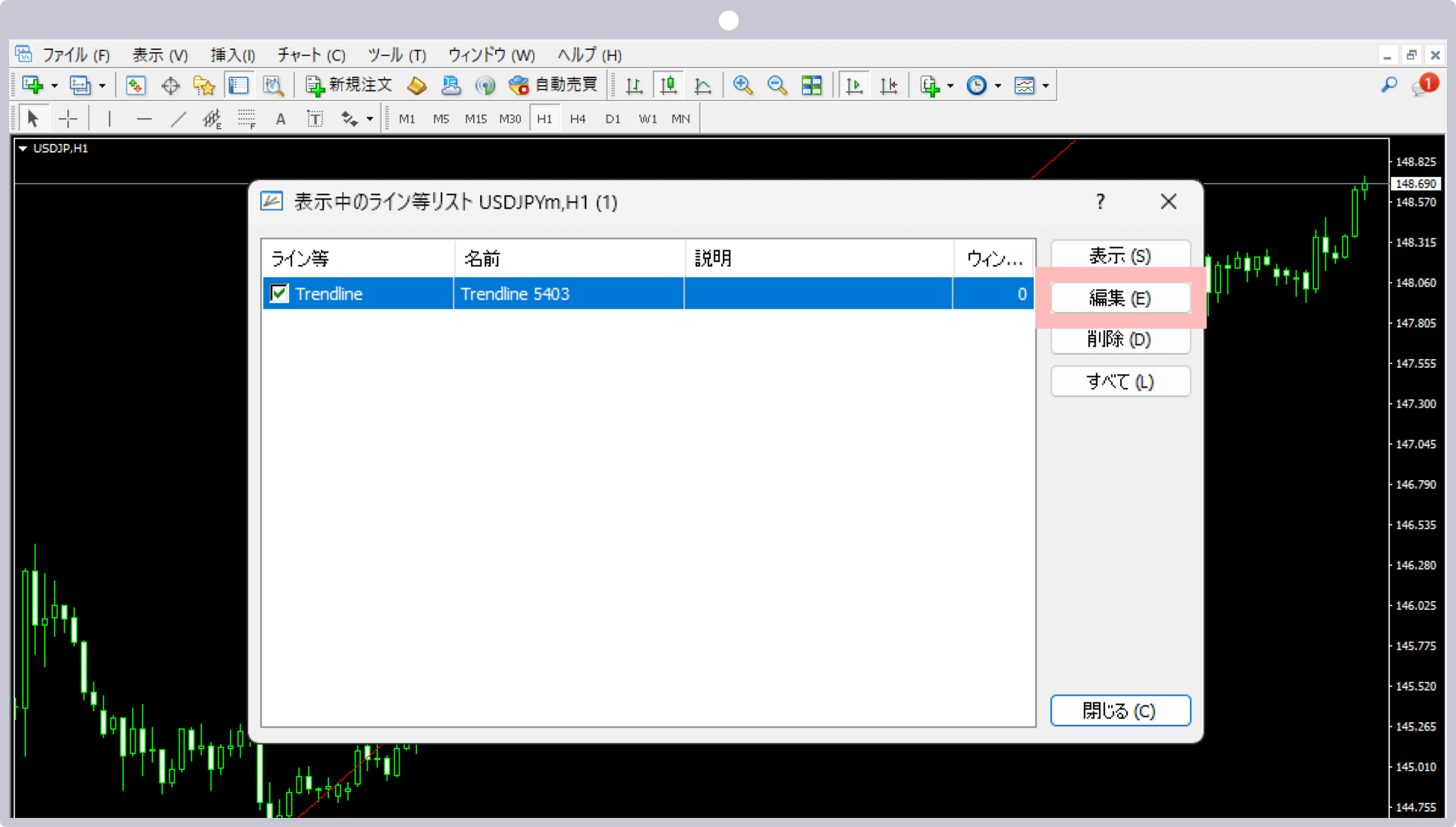This screenshot has height=827, width=1456.
Task: Open the New Chart dropdown arrow
Action: click(x=55, y=86)
